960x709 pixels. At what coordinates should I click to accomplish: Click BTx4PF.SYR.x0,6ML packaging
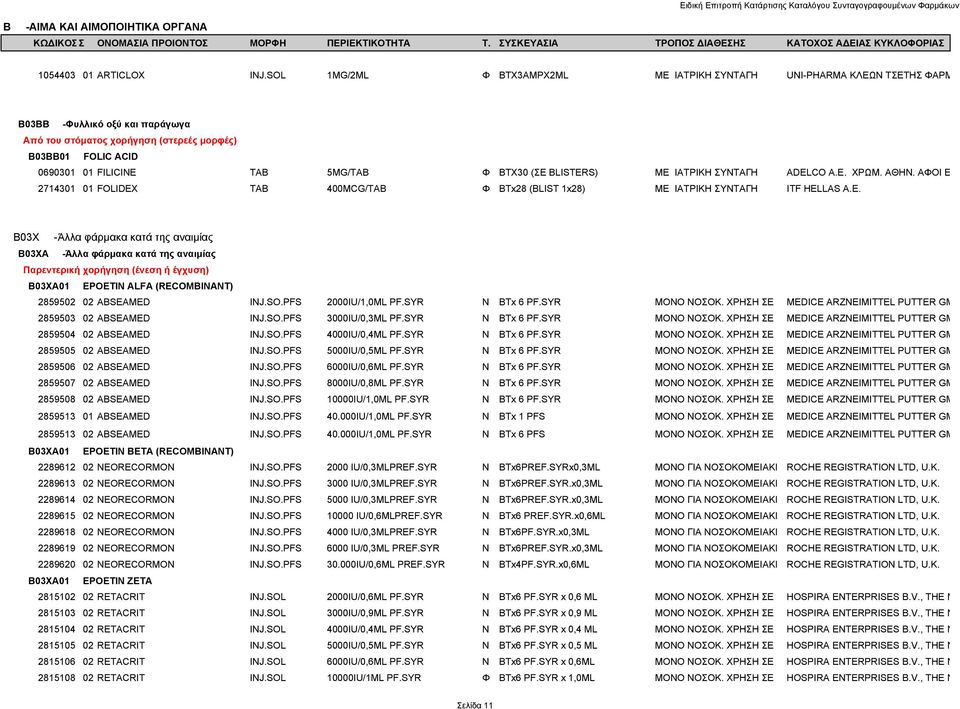click(x=544, y=565)
